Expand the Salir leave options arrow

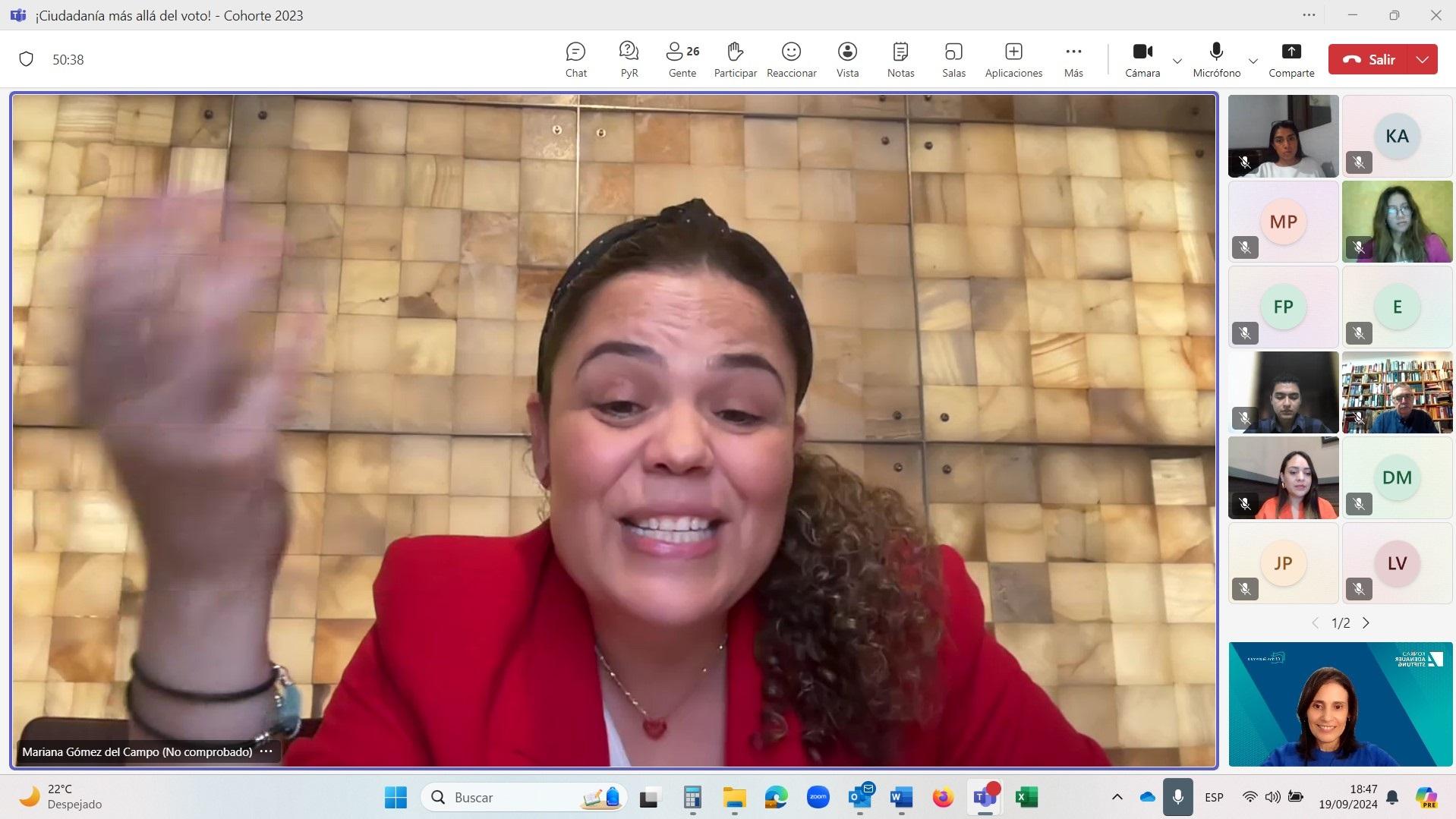click(x=1423, y=59)
